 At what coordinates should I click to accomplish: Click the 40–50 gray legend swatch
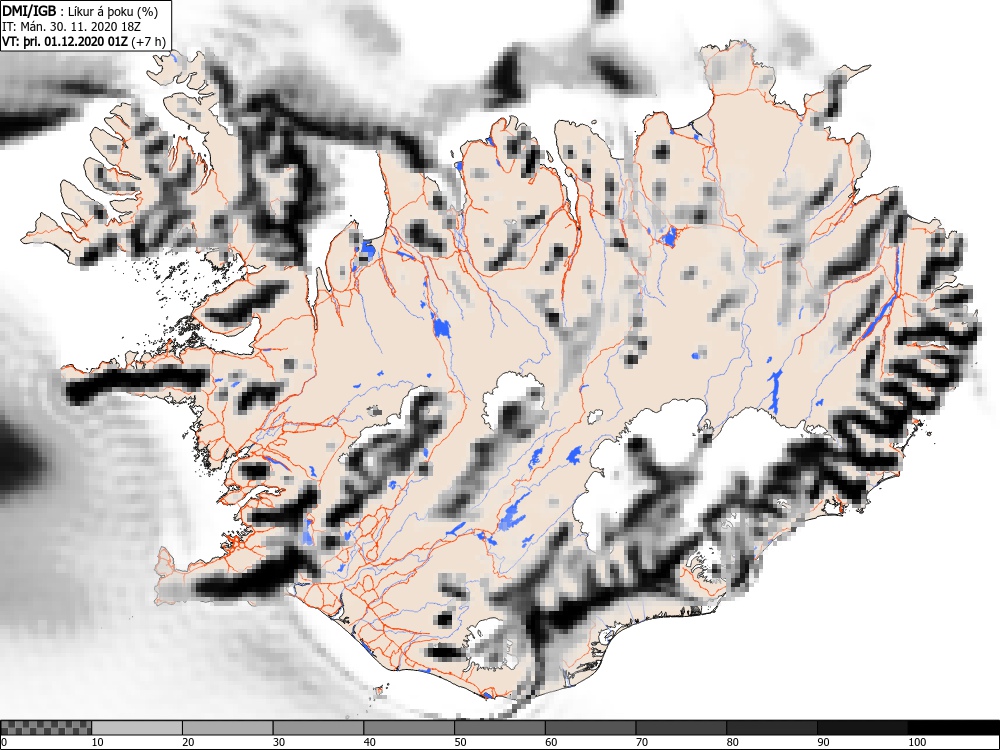tap(409, 728)
